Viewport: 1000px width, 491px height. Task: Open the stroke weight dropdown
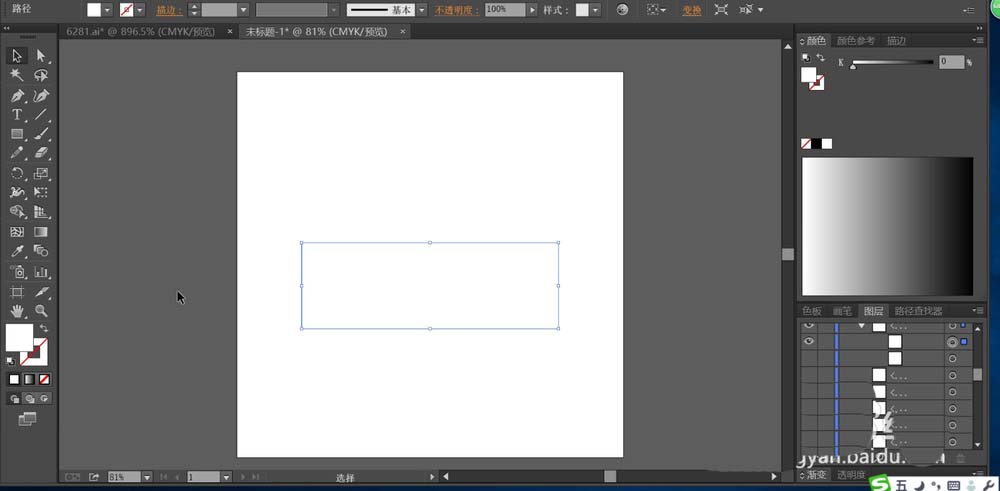[x=244, y=10]
